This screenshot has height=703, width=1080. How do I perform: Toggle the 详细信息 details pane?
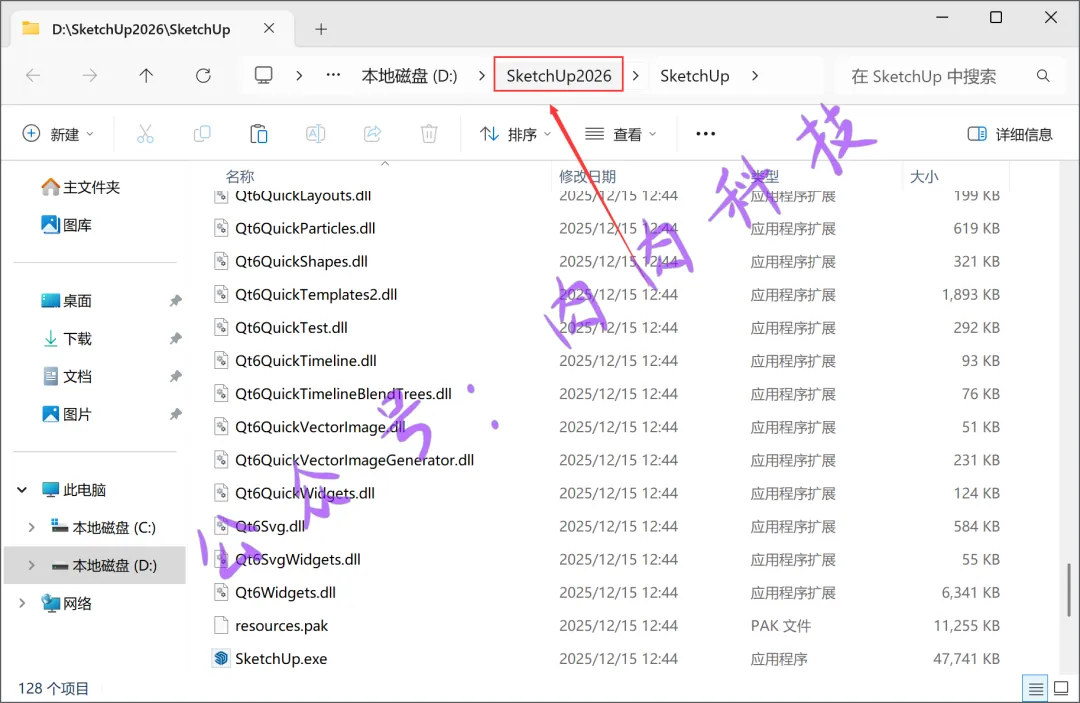tap(1010, 134)
